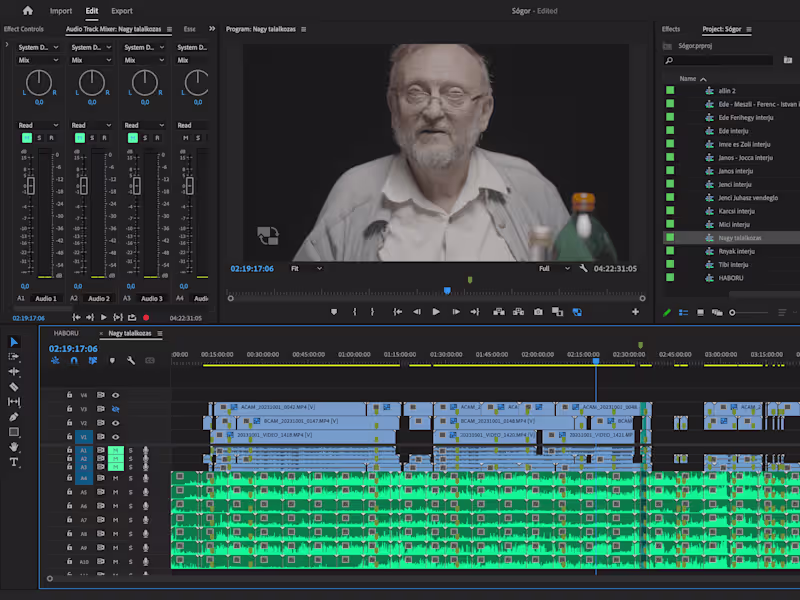Select the Hand tool
The height and width of the screenshot is (600, 800).
pos(14,446)
